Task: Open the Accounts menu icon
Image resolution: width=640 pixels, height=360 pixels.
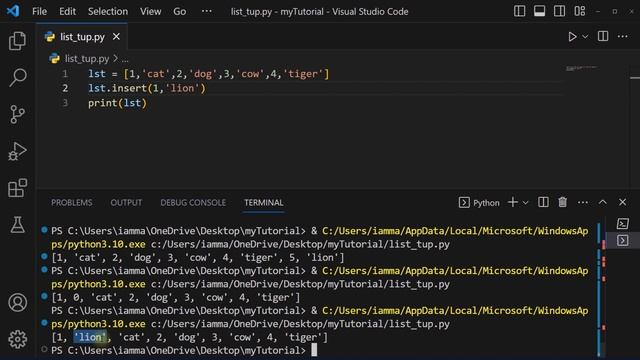Action: [18, 302]
